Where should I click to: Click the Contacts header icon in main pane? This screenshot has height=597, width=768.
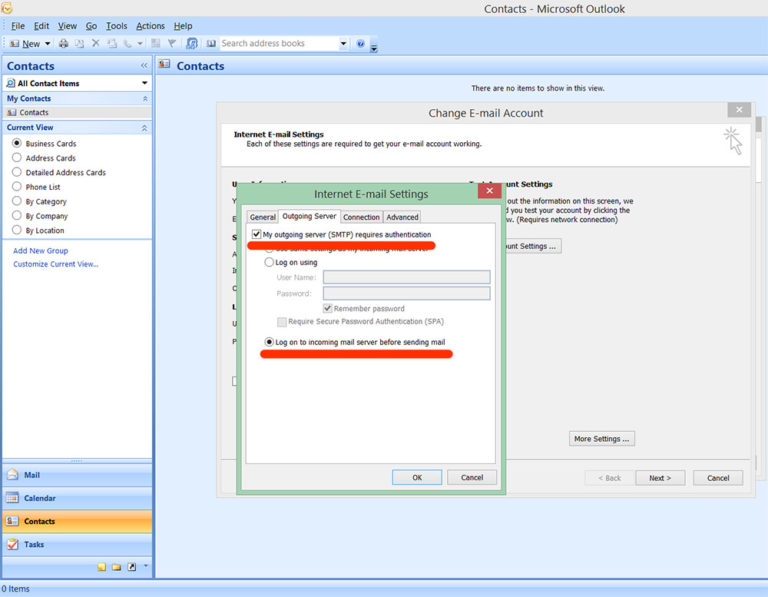point(165,64)
